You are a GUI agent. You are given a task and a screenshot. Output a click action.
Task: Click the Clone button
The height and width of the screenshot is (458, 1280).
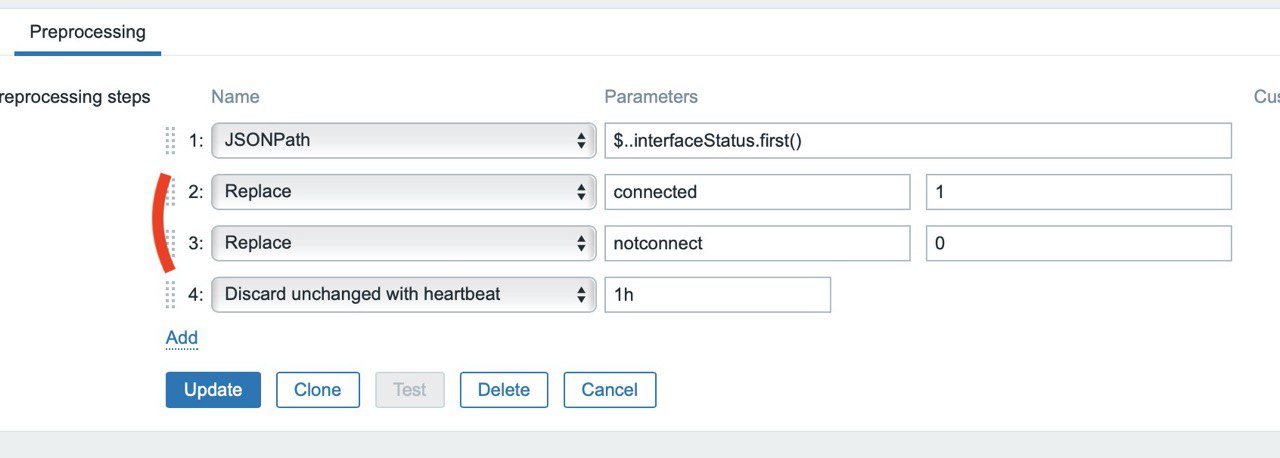[317, 390]
